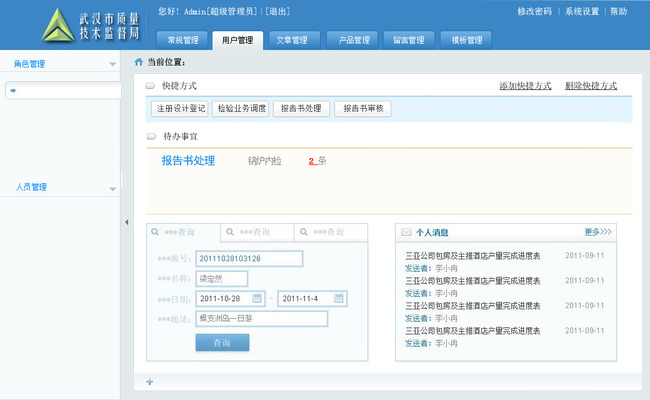The height and width of the screenshot is (400, 650).
Task: Expand the 角色管理 dropdown arrow
Action: pos(112,64)
